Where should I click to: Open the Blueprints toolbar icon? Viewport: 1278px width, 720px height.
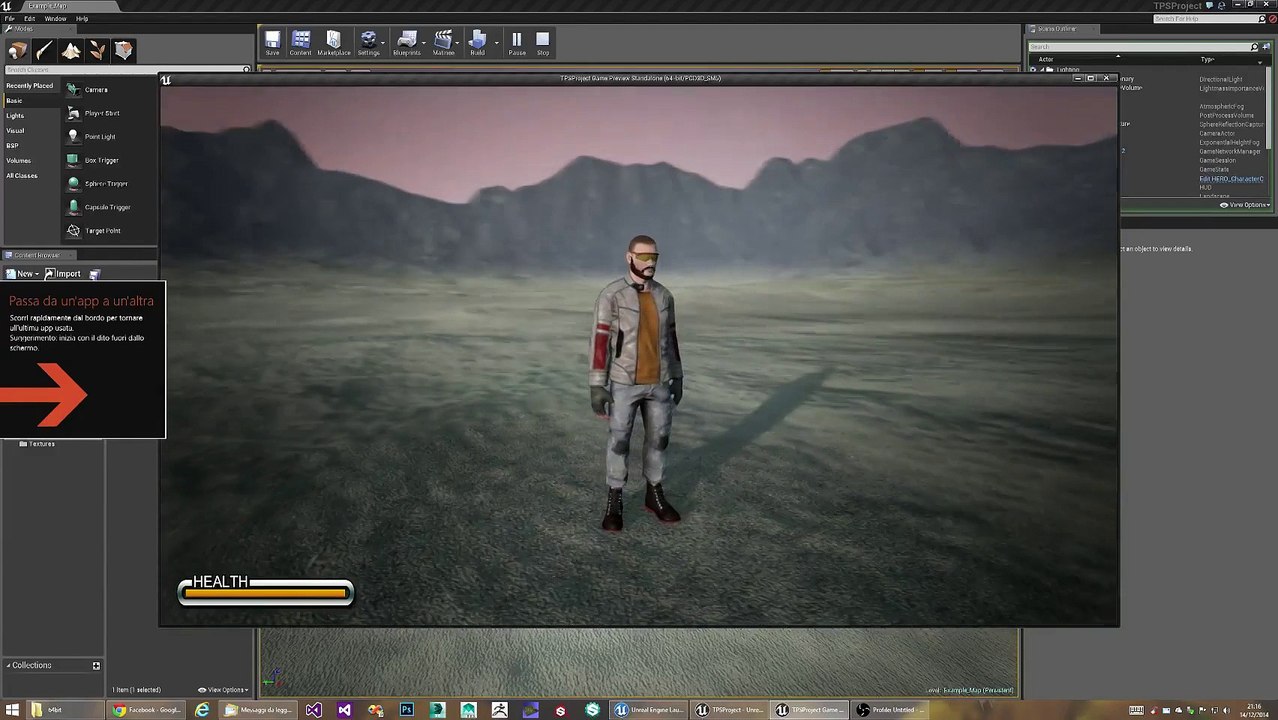407,43
